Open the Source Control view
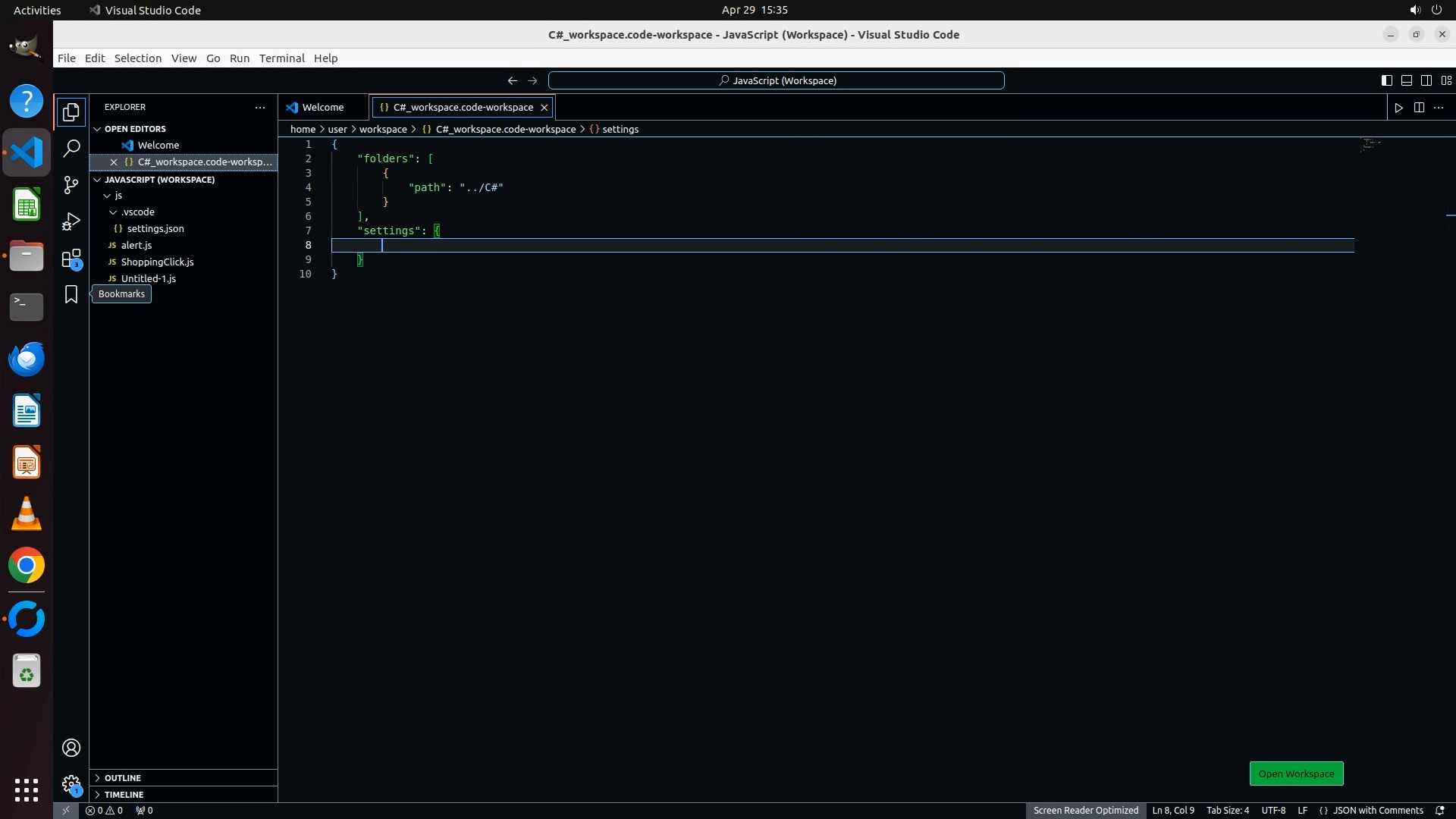 coord(71,185)
